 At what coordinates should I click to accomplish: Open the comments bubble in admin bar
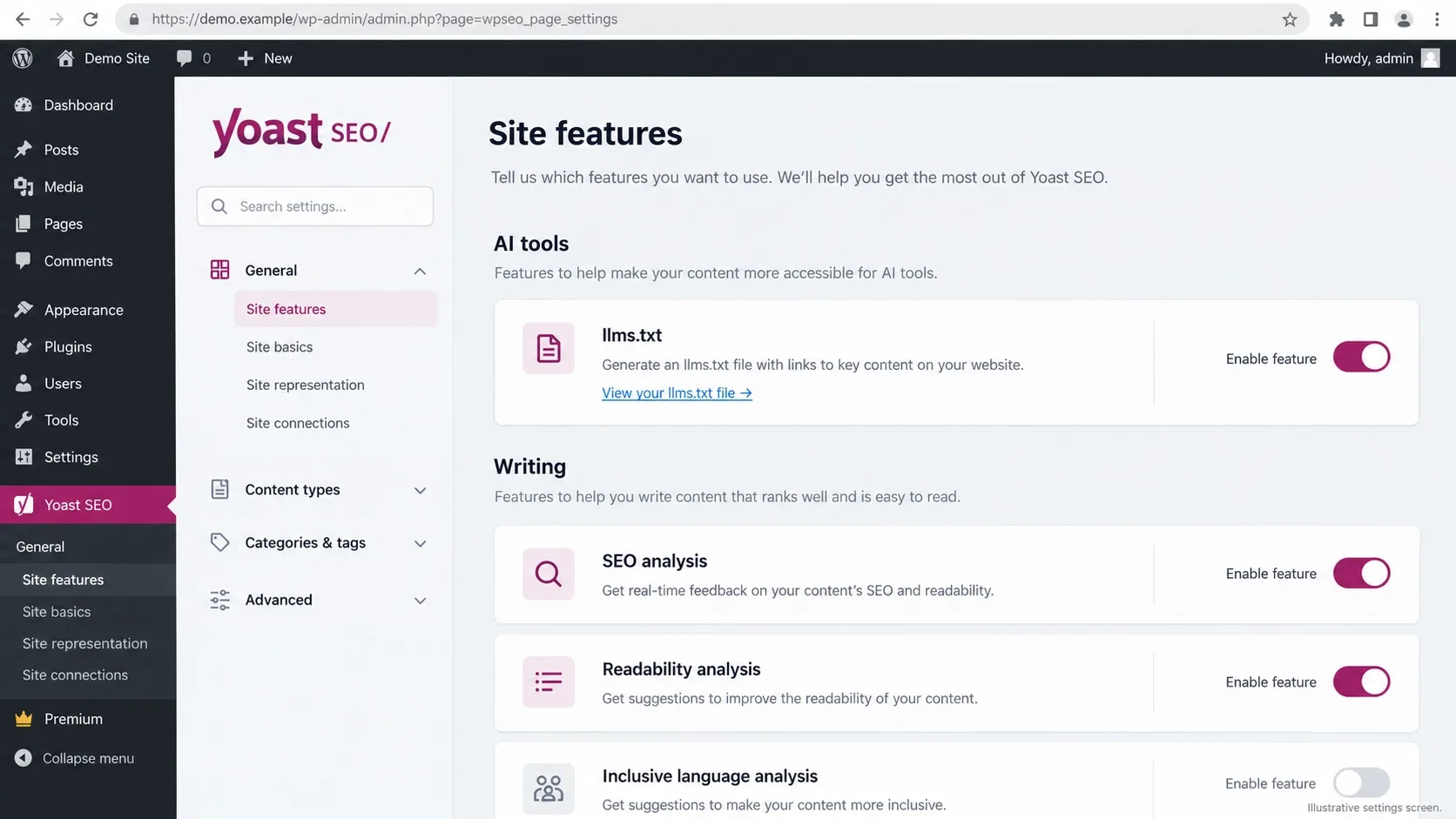coord(193,58)
